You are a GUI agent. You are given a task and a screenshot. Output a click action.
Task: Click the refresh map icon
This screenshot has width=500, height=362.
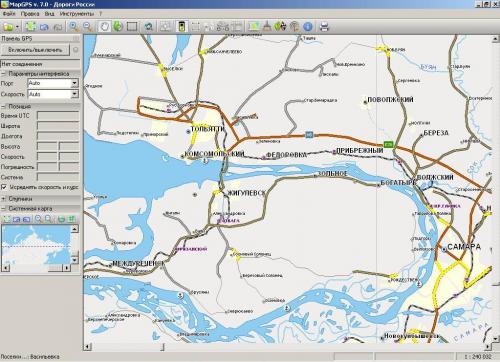click(x=148, y=27)
